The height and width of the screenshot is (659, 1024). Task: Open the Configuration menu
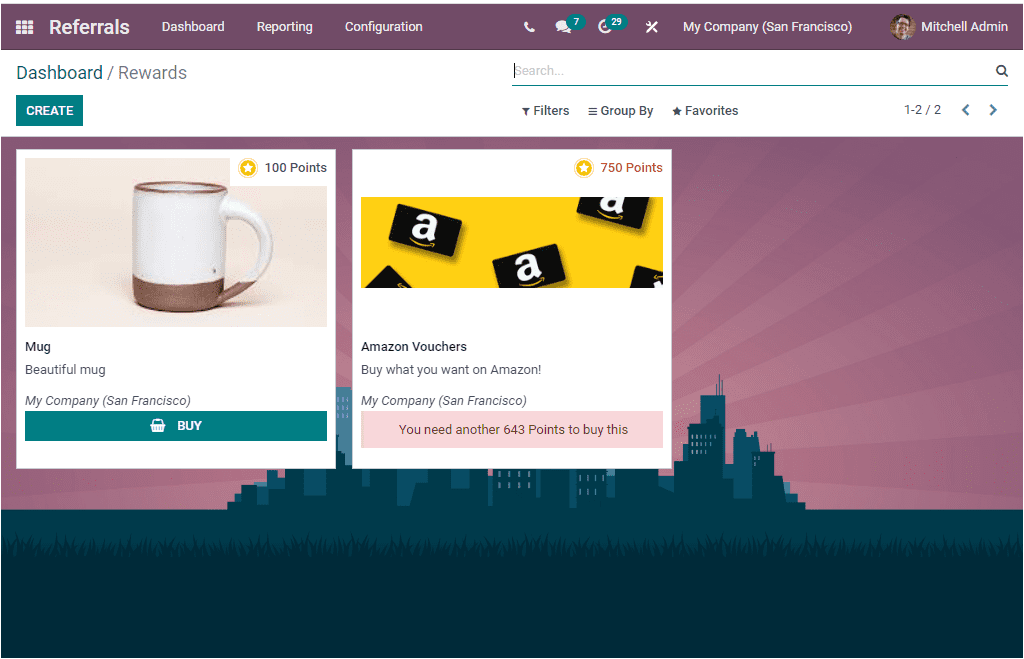tap(383, 26)
